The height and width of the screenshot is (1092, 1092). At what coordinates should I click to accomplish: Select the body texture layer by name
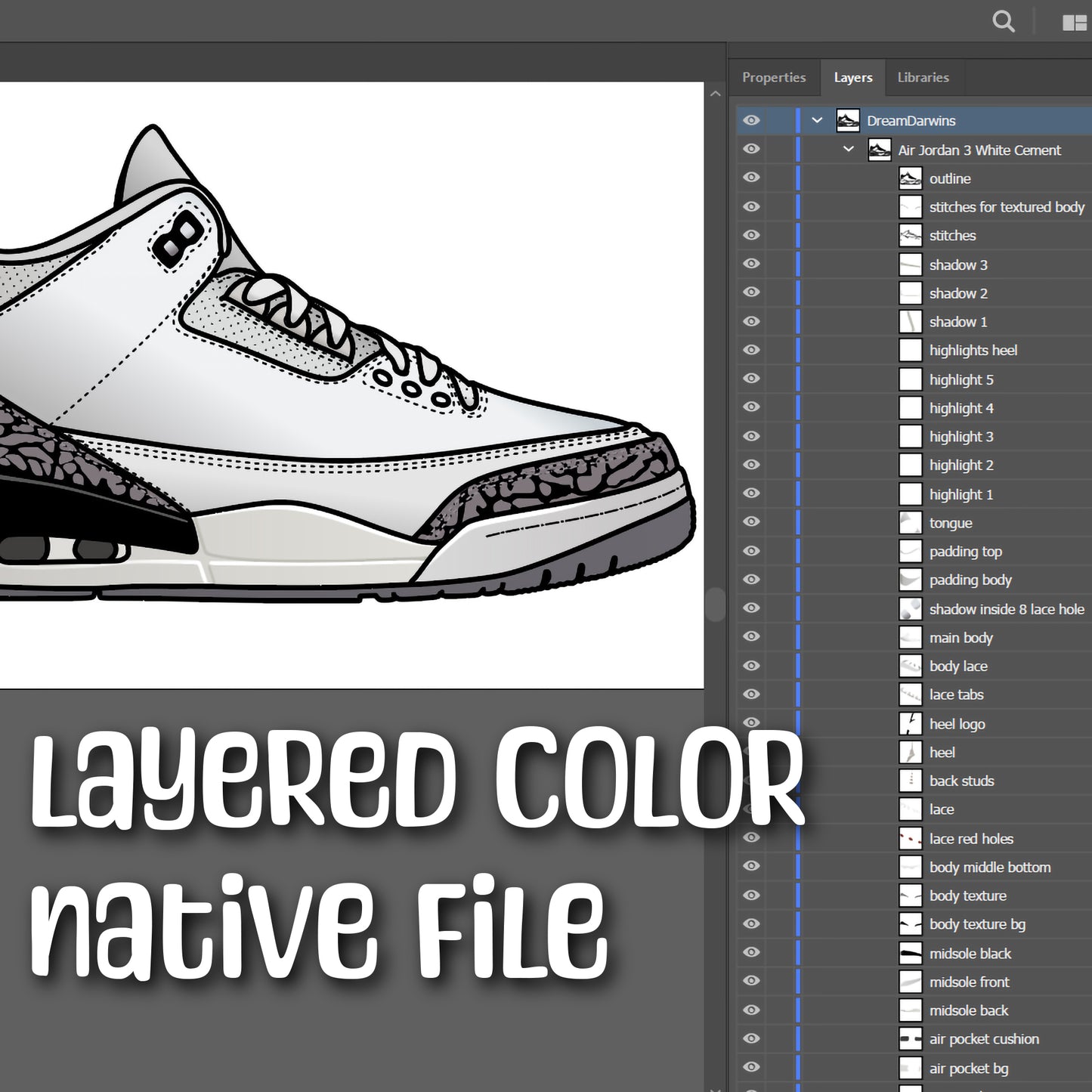(x=967, y=896)
